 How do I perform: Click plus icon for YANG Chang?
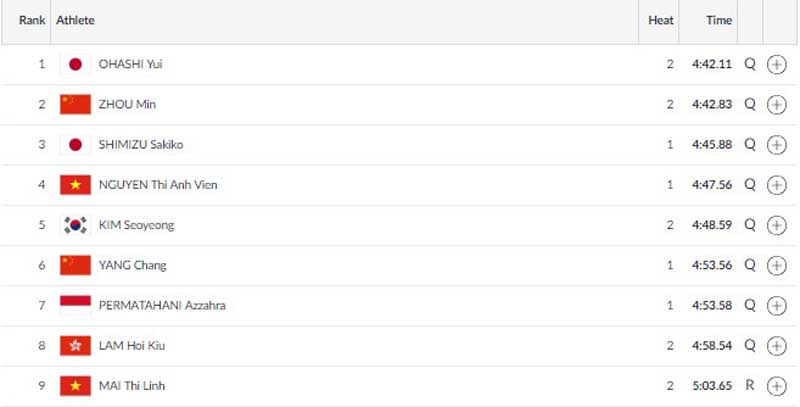(776, 265)
